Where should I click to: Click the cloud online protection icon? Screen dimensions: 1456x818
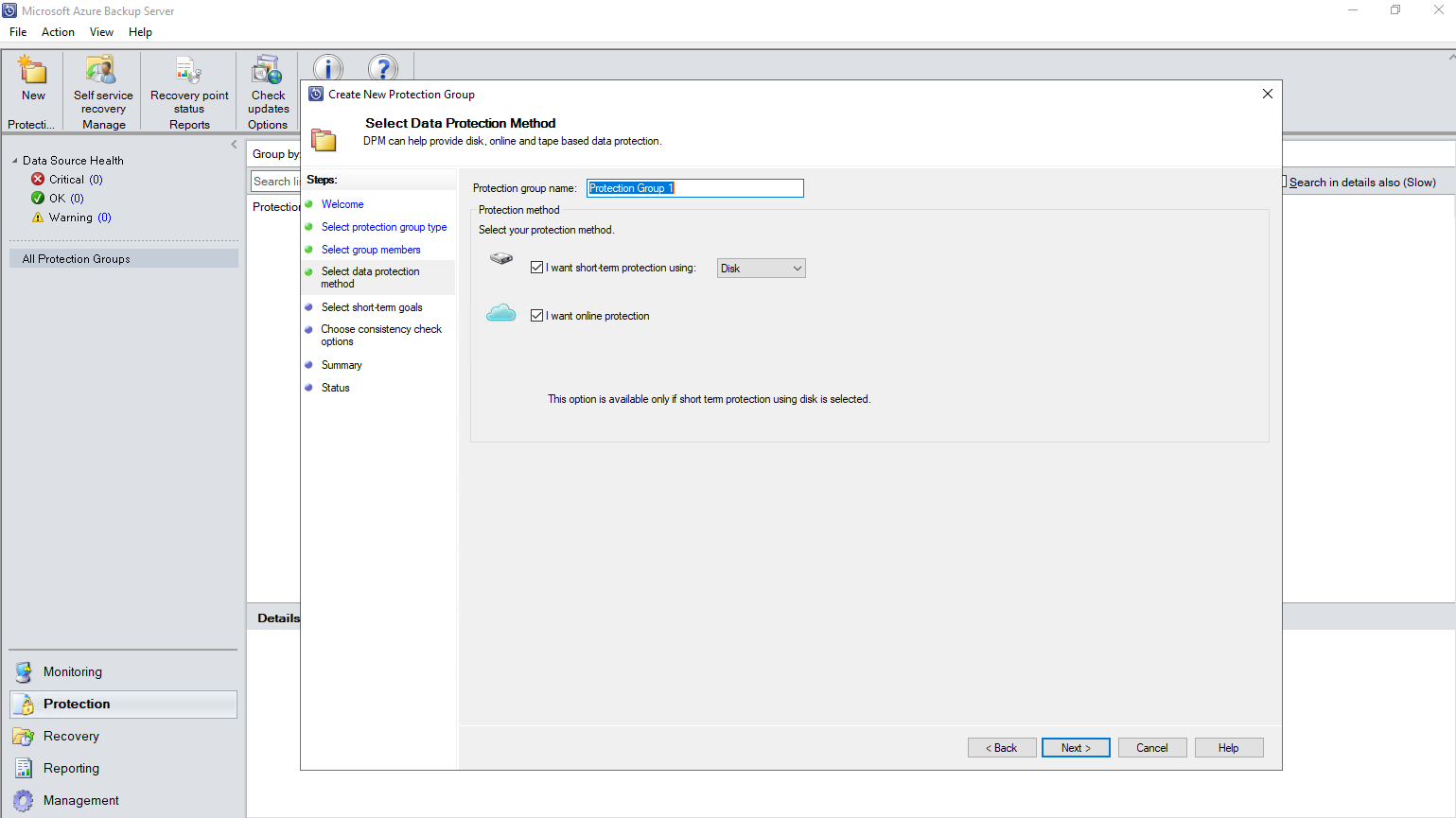(x=501, y=313)
